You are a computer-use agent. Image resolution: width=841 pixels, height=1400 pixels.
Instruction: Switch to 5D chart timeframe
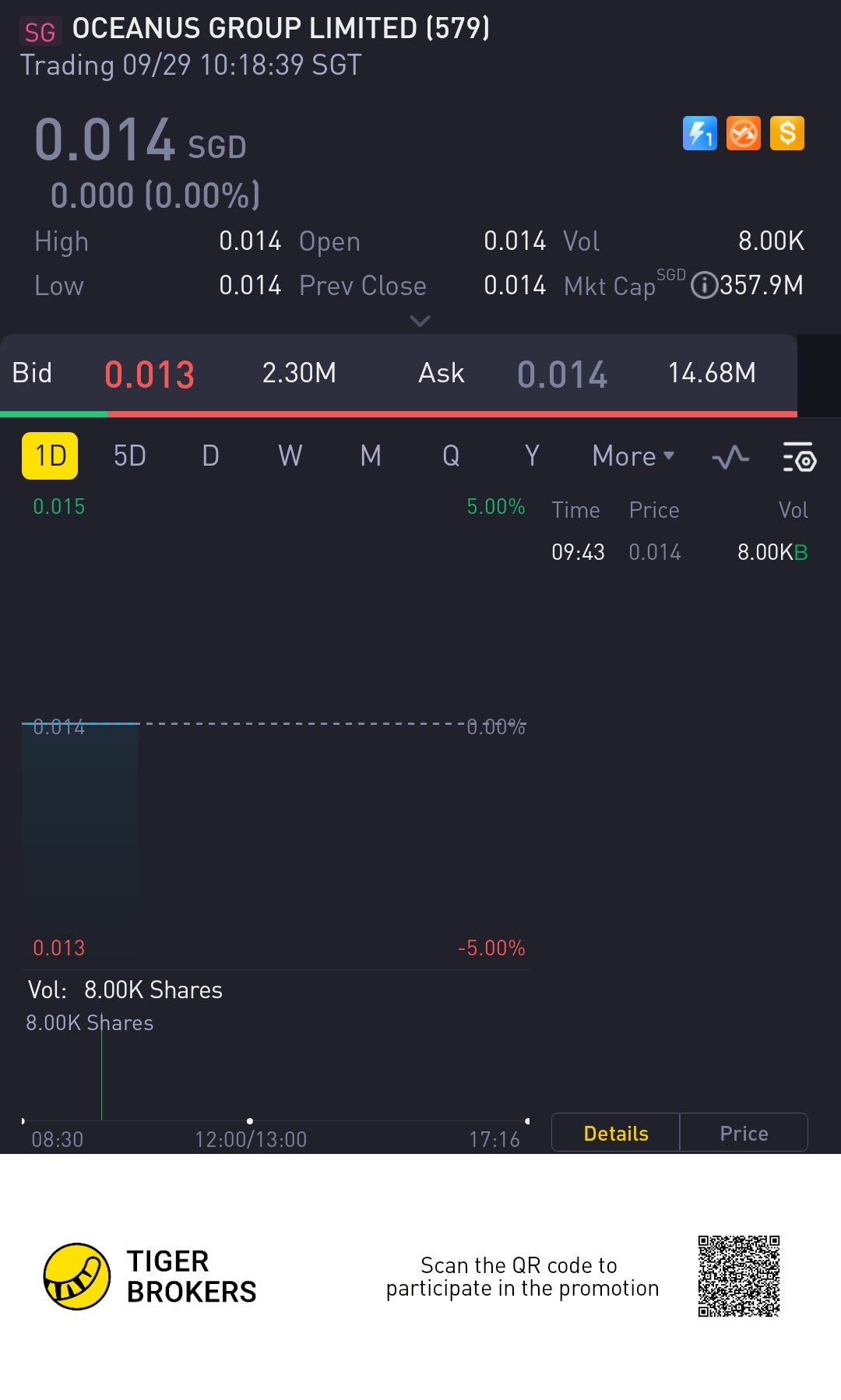pos(129,456)
